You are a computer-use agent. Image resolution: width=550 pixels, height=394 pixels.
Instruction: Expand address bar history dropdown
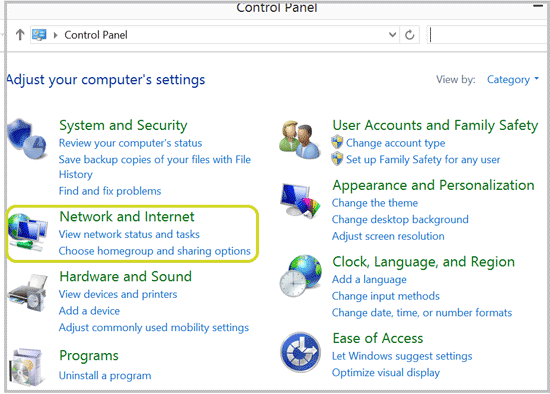tap(393, 35)
